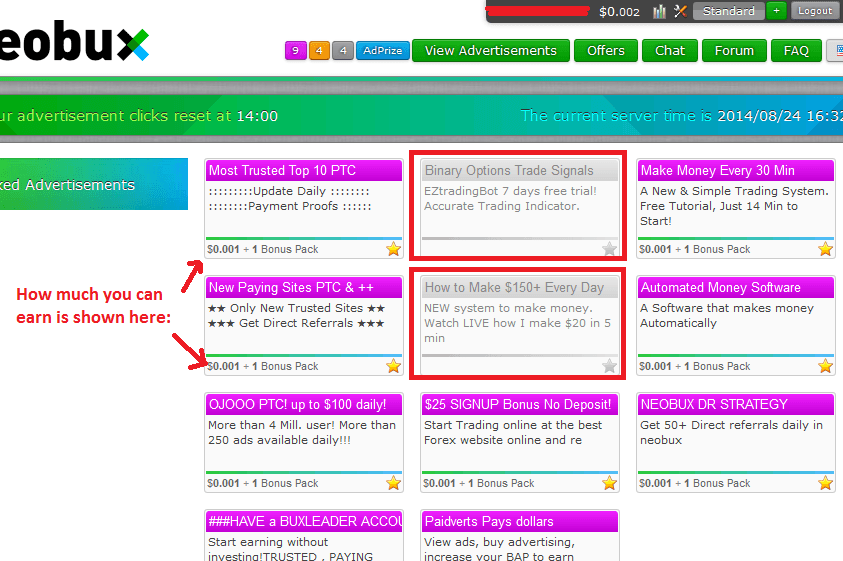Click the pink 9 ad counter badge
The image size is (843, 561).
(x=295, y=51)
